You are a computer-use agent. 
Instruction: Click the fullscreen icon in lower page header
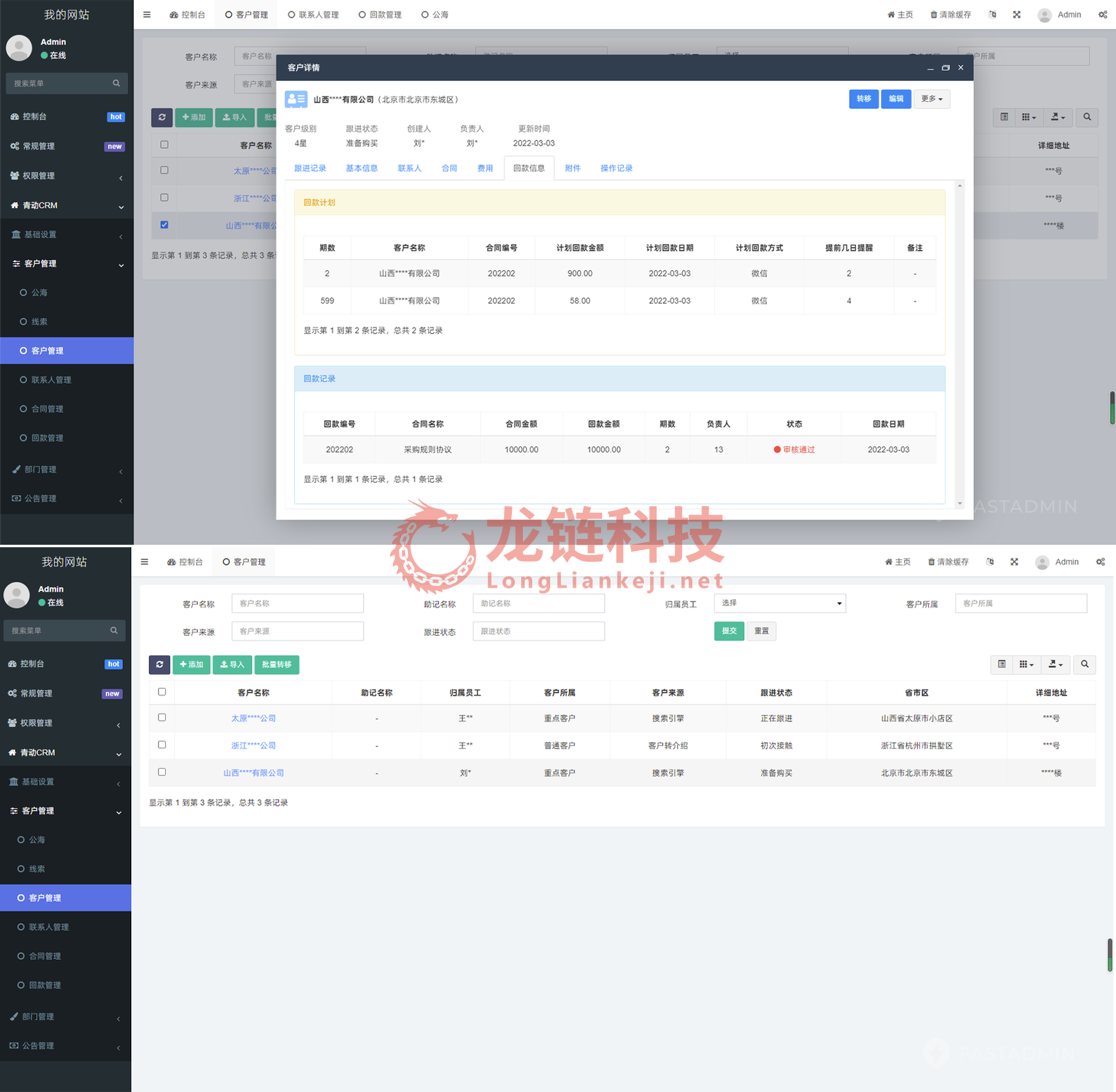[1014, 562]
